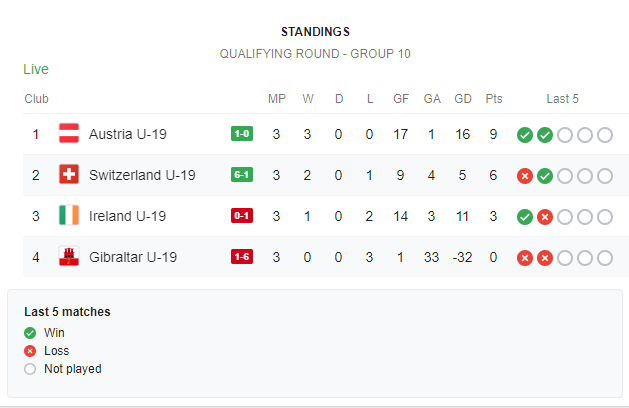Screen dimensions: 629x408
Task: Open Gibraltar's live 1-6 score badge
Action: click(242, 256)
